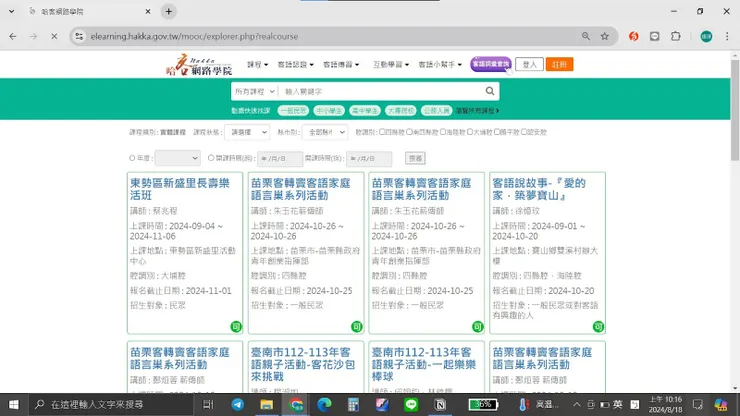Expand the 客語認證 navigation menu

295,64
